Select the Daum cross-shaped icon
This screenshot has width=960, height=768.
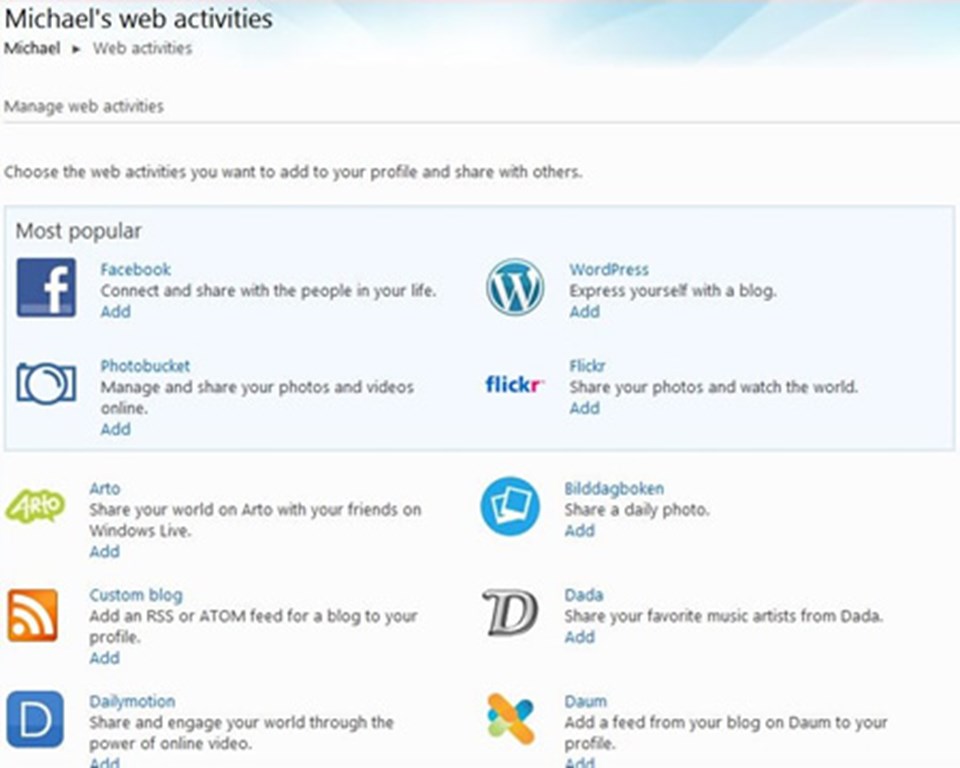click(x=511, y=719)
